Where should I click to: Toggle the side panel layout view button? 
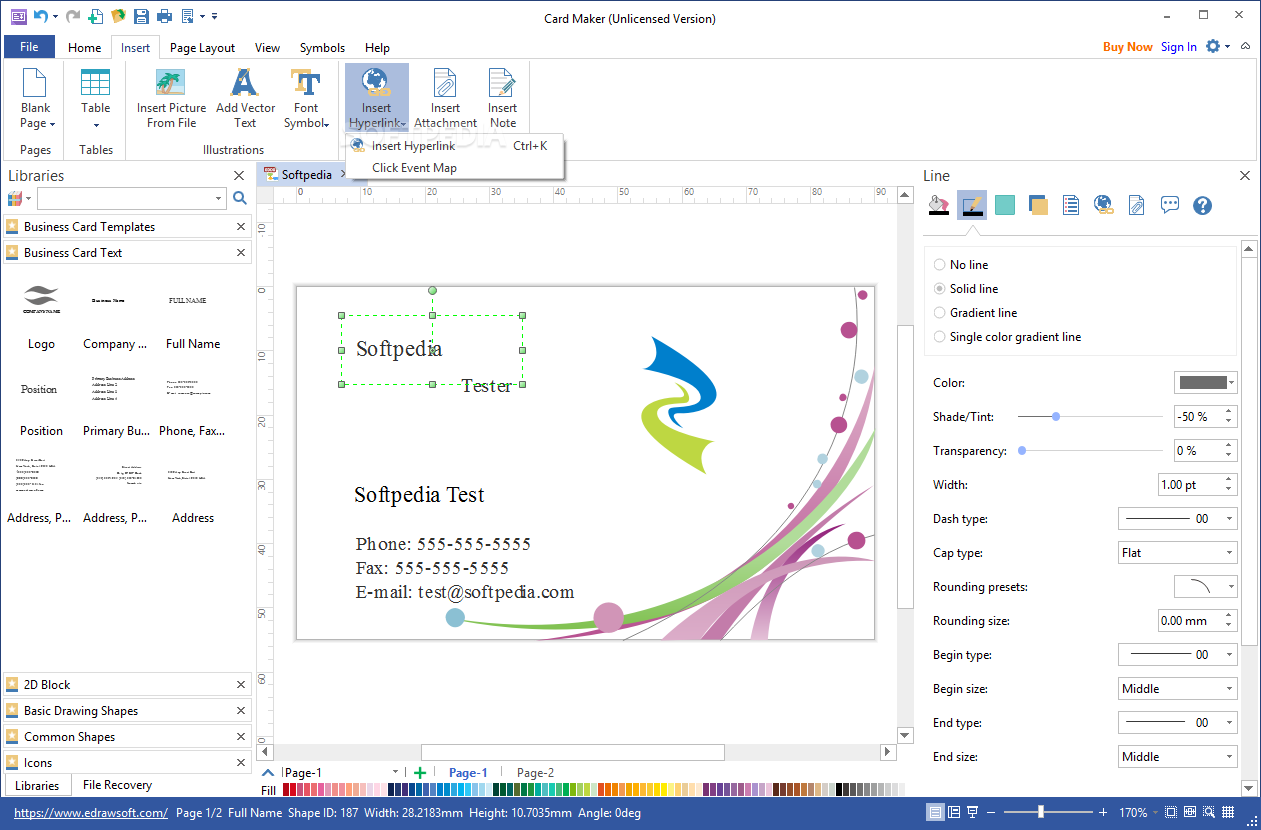pyautogui.click(x=954, y=812)
